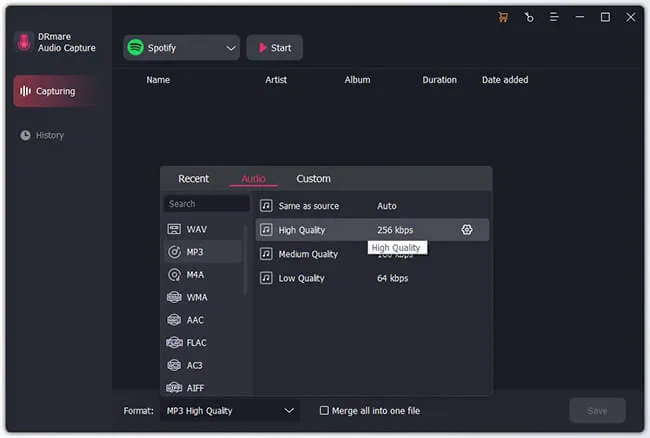The height and width of the screenshot is (438, 650).
Task: Switch to the Recent tab
Action: tap(193, 179)
